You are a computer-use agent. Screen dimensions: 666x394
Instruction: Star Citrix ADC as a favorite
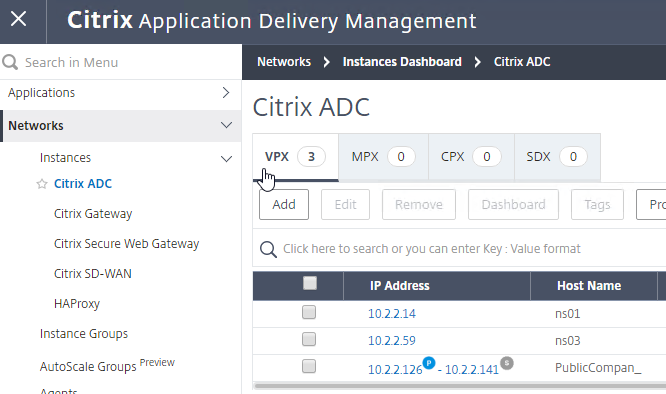tap(42, 184)
